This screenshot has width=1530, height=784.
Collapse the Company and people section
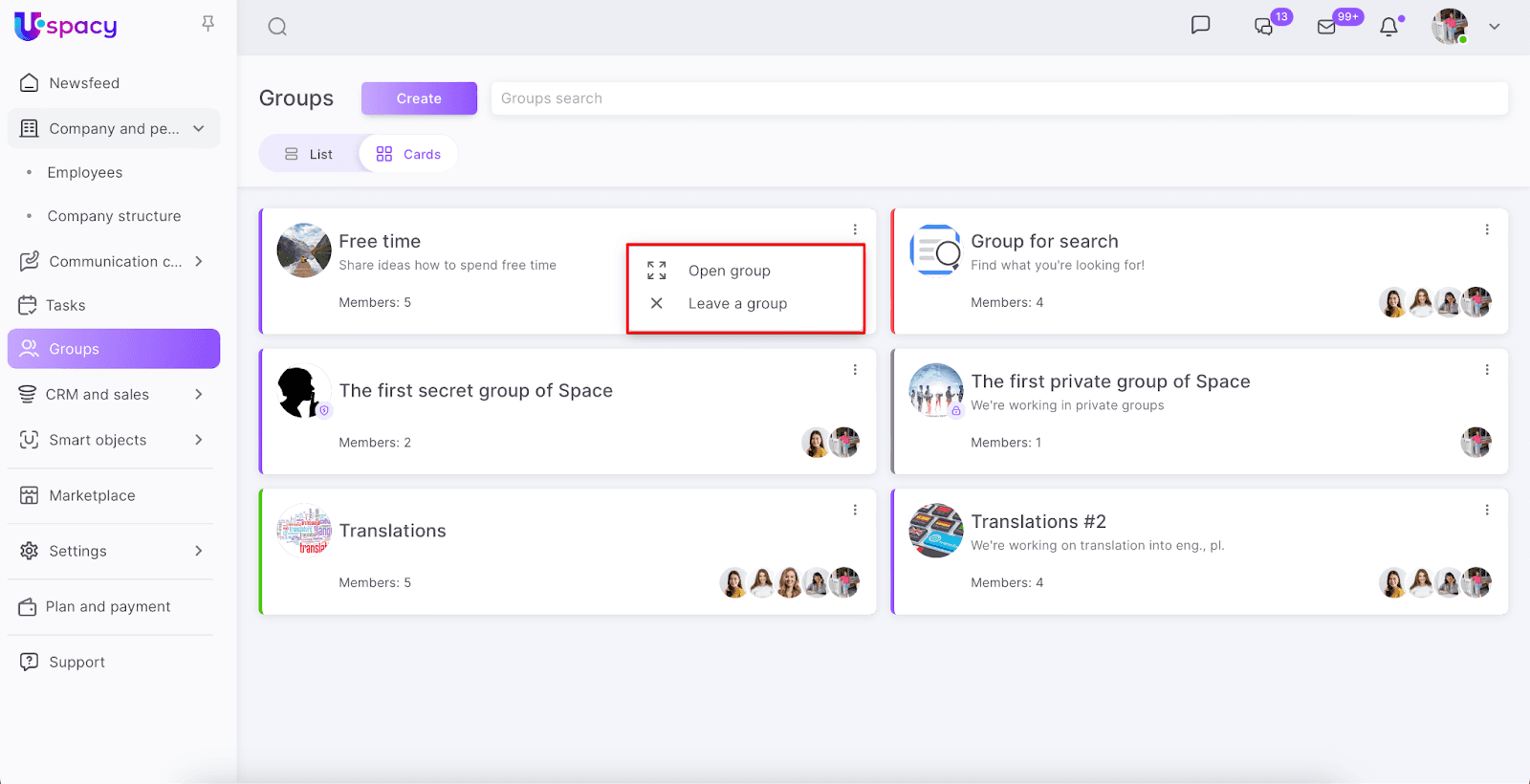click(x=199, y=128)
